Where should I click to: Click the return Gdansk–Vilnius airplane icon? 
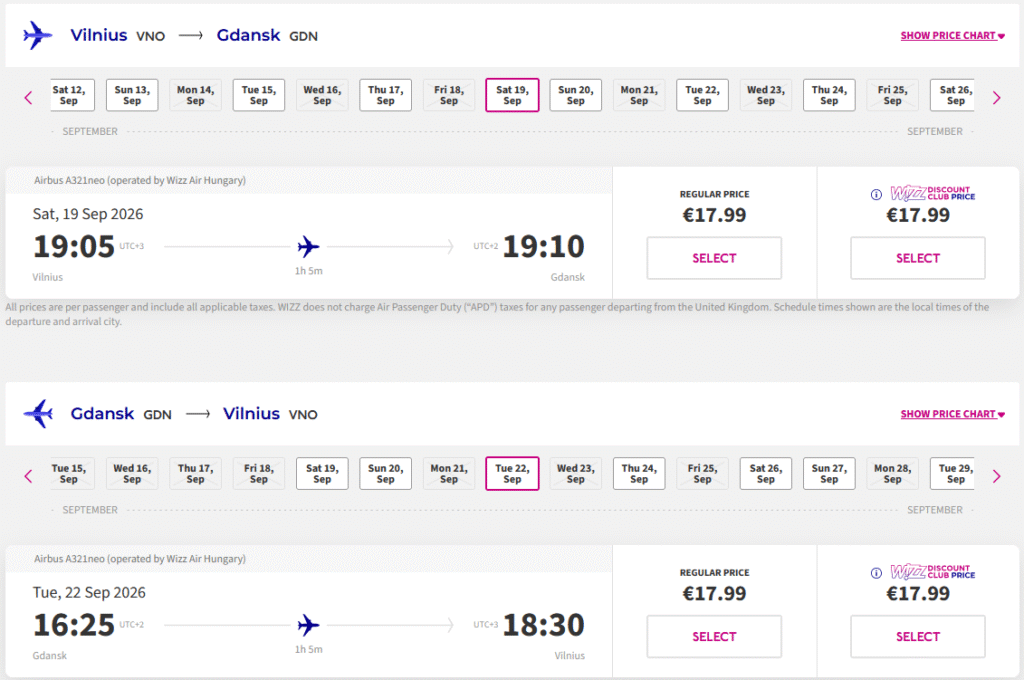[x=37, y=413]
